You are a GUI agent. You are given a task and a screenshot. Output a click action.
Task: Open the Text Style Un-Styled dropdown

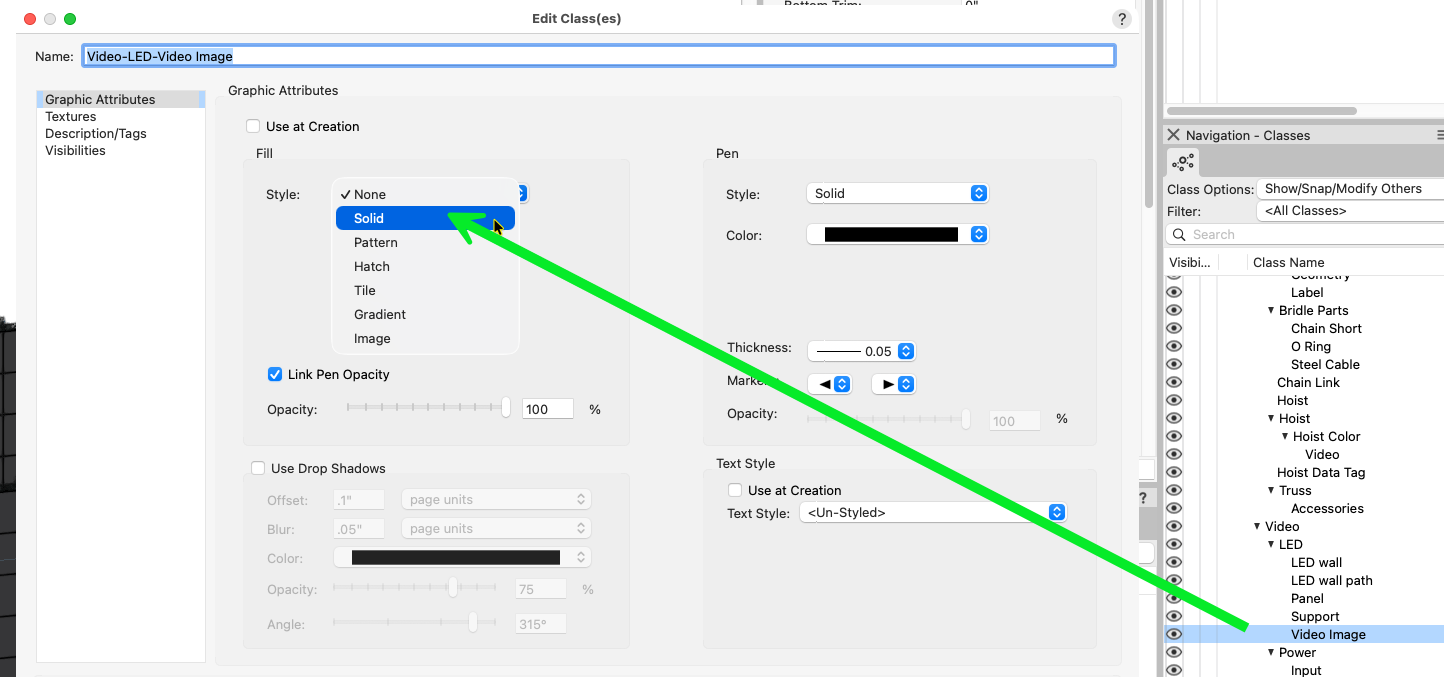(932, 513)
